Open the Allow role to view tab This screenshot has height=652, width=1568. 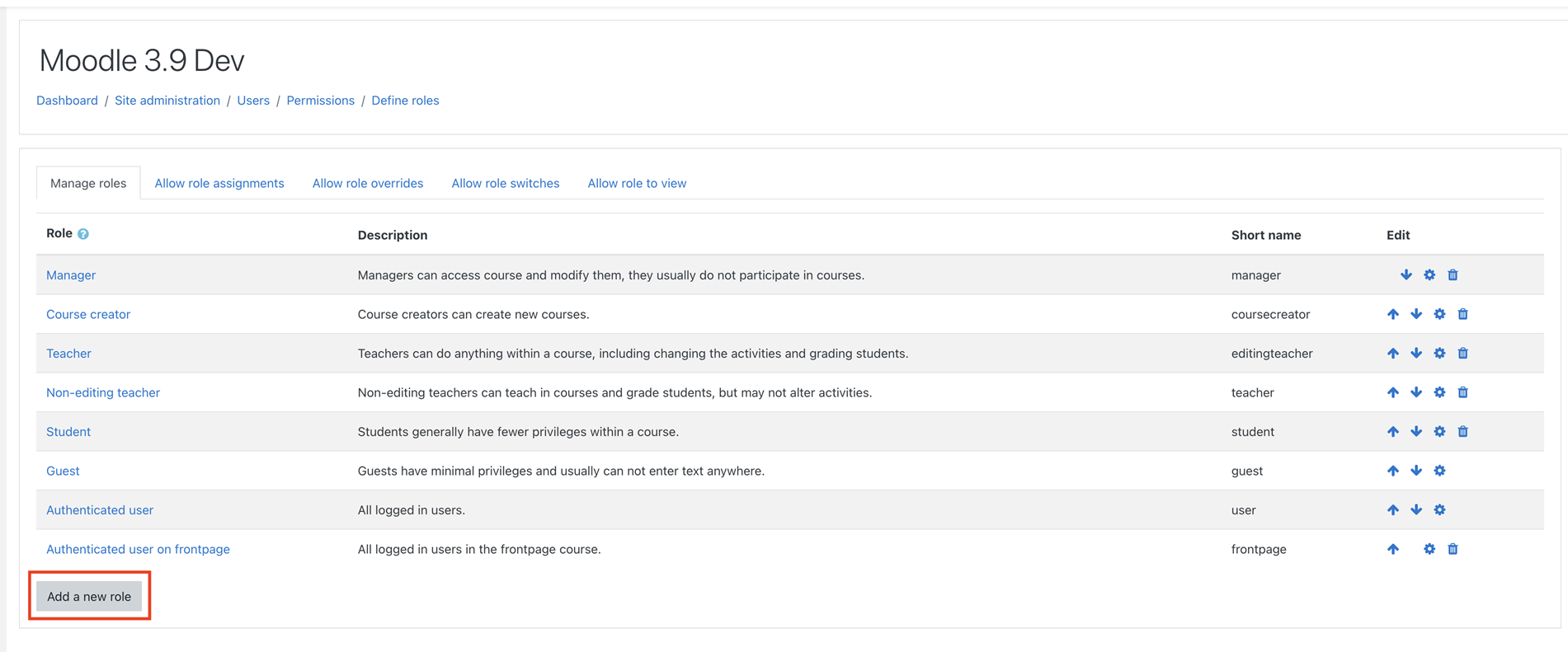(637, 183)
